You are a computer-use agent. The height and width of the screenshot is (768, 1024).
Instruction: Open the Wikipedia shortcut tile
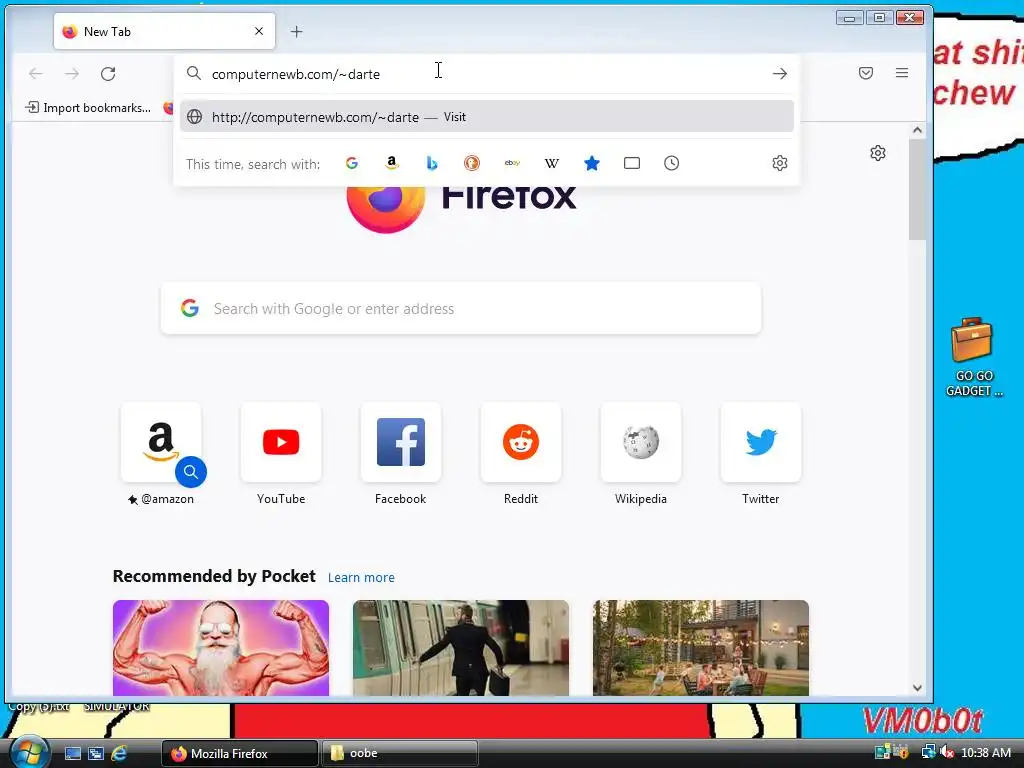tap(641, 442)
